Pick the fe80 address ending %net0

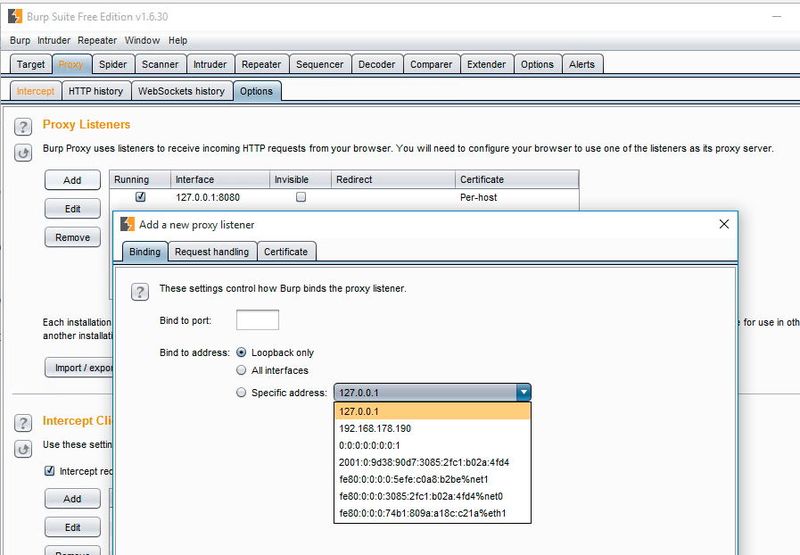point(433,496)
